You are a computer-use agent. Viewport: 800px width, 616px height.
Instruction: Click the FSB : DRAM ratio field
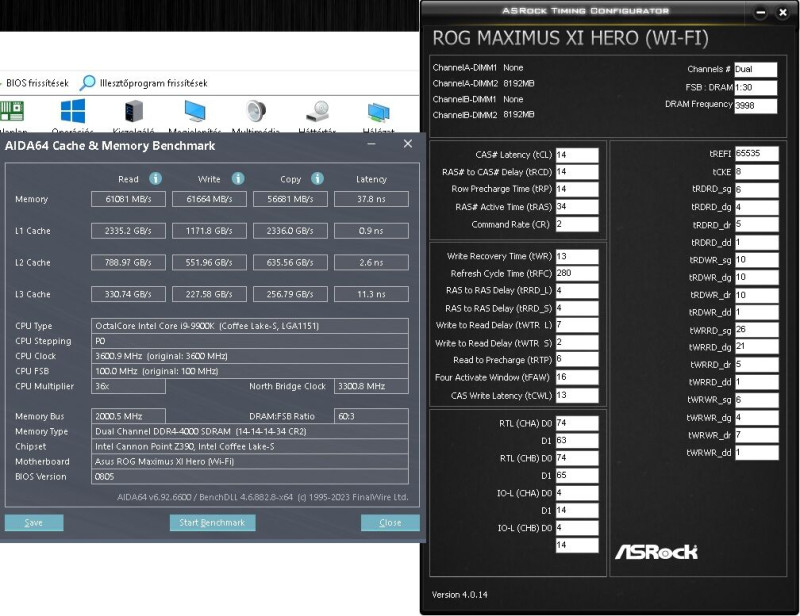[756, 87]
